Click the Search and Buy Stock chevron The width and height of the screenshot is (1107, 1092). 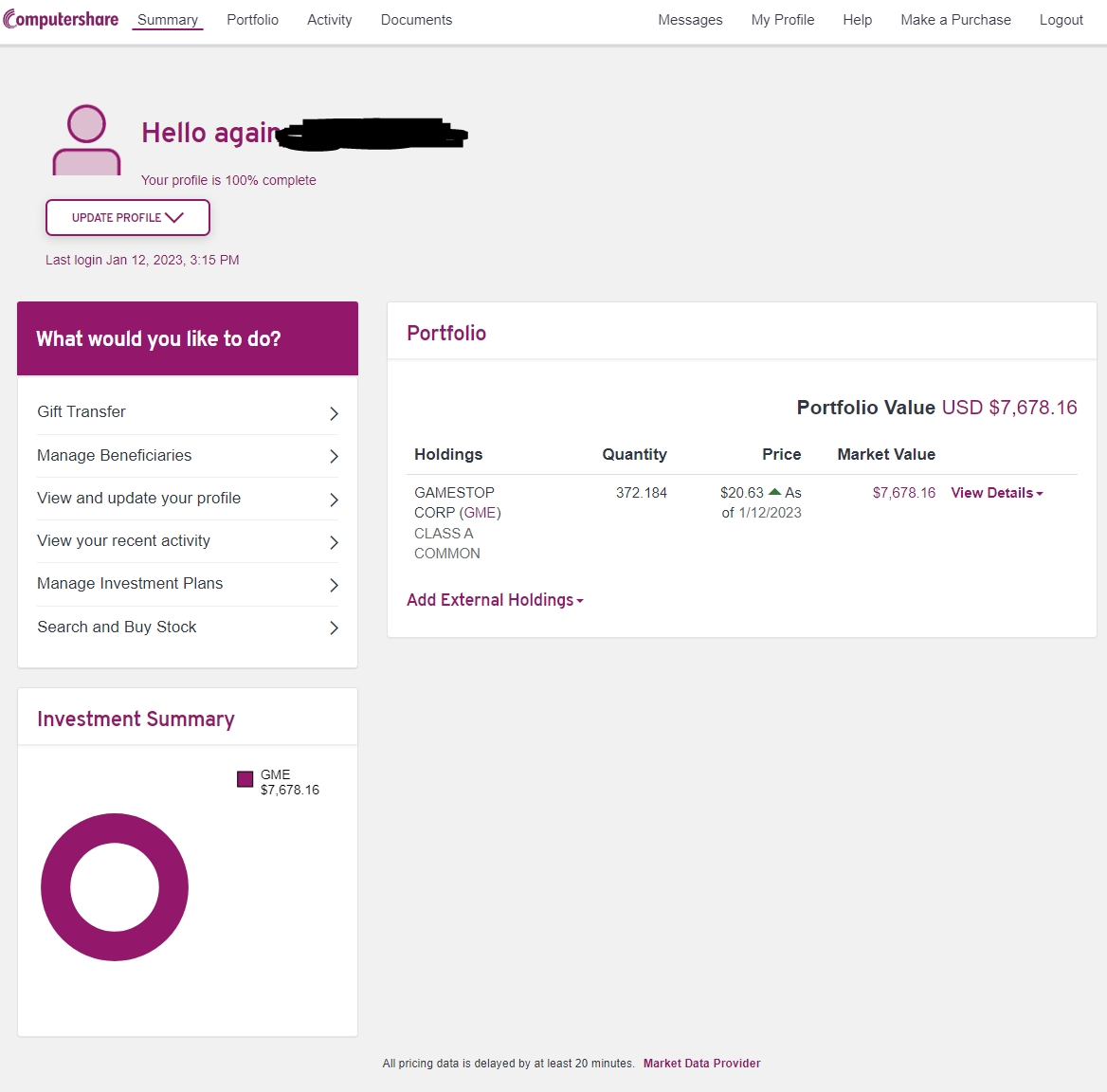(x=334, y=628)
